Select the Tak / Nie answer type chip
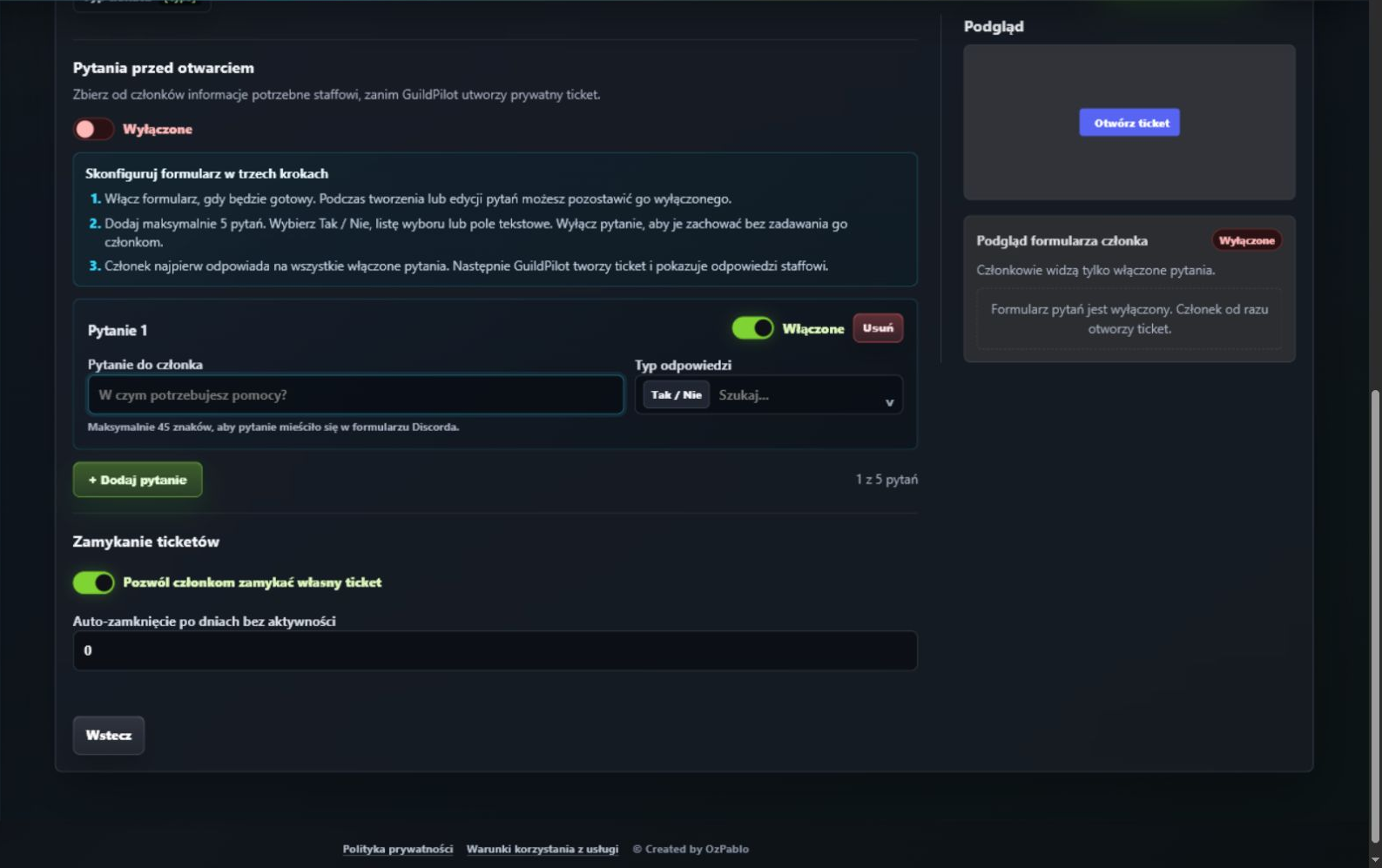 [676, 394]
